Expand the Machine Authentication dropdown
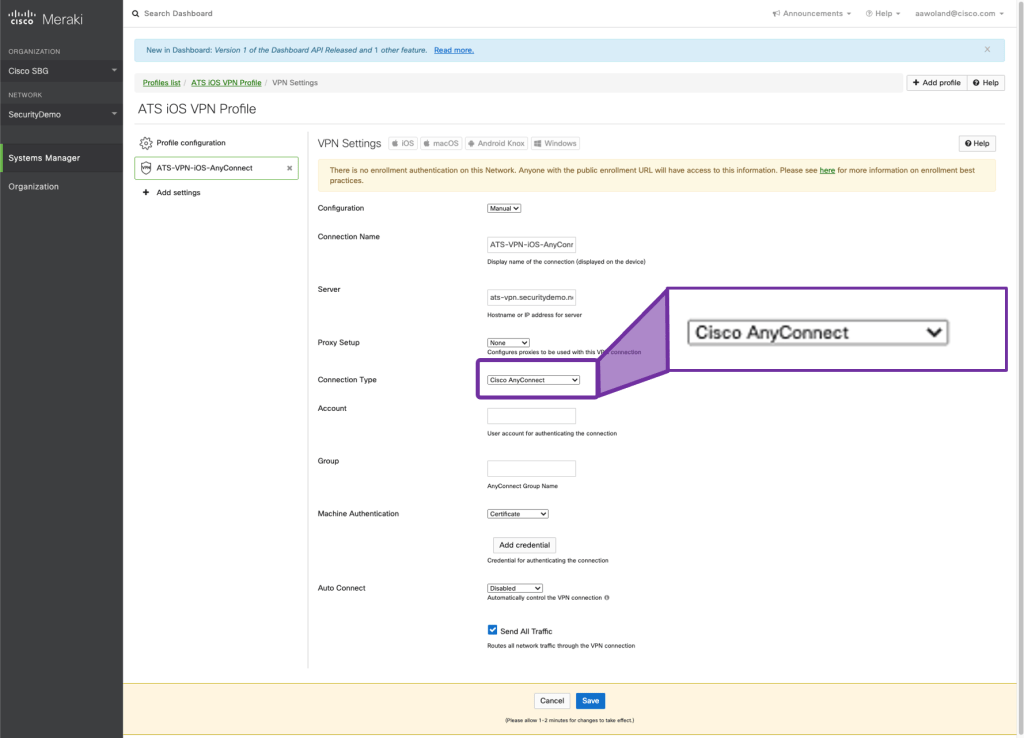Screen dimensions: 1024x738 [x=517, y=514]
